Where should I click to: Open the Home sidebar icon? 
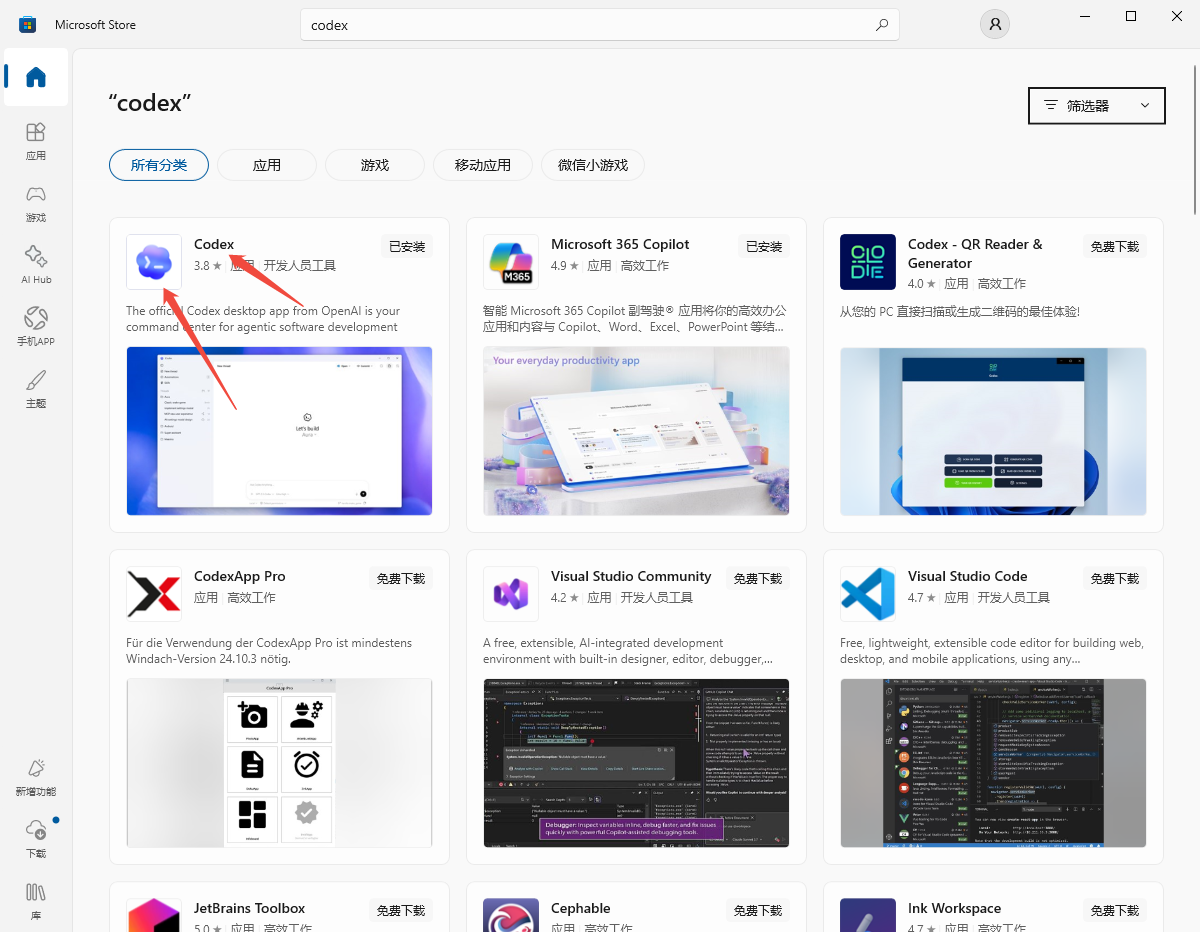[x=36, y=77]
